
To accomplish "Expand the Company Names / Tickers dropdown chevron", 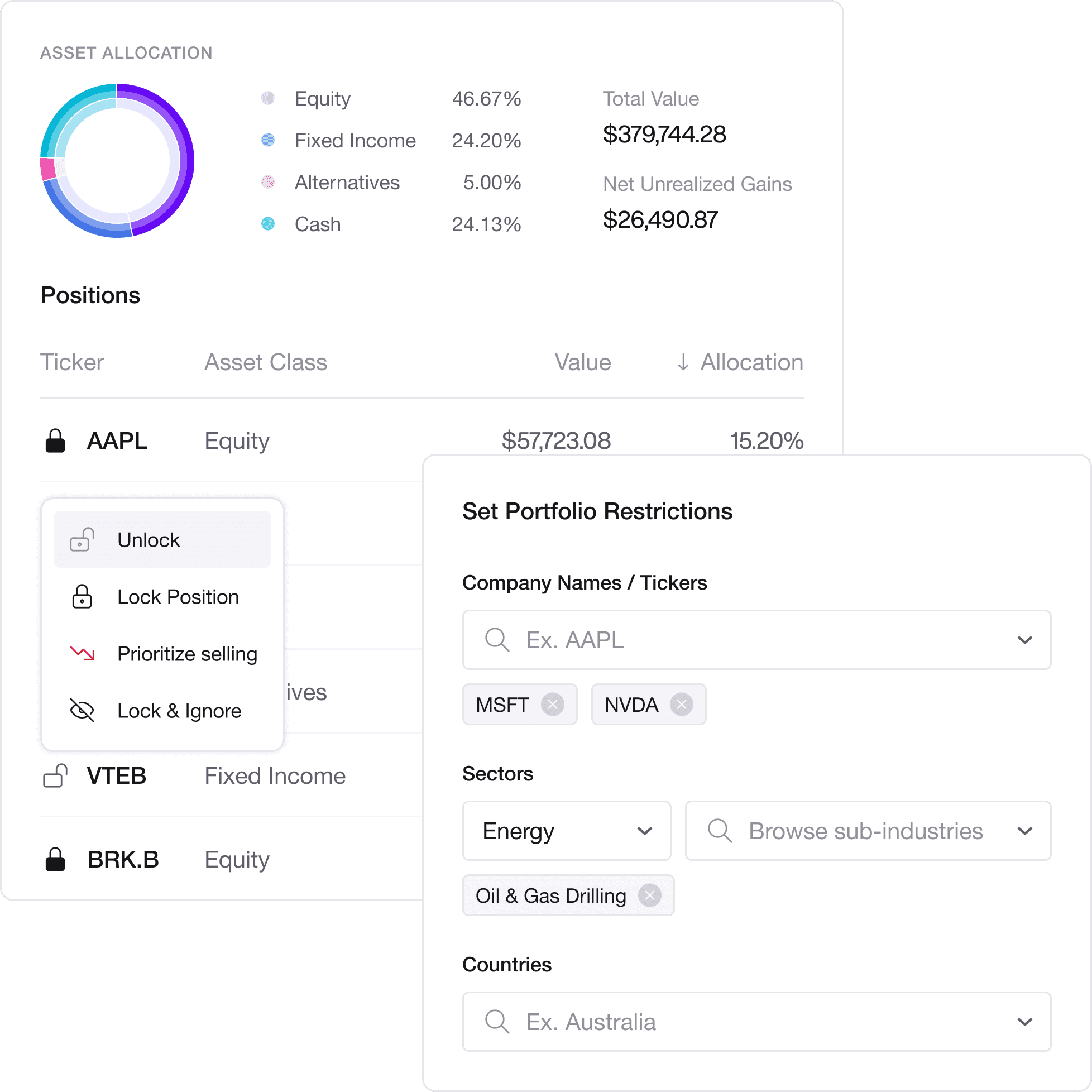I will [1025, 640].
